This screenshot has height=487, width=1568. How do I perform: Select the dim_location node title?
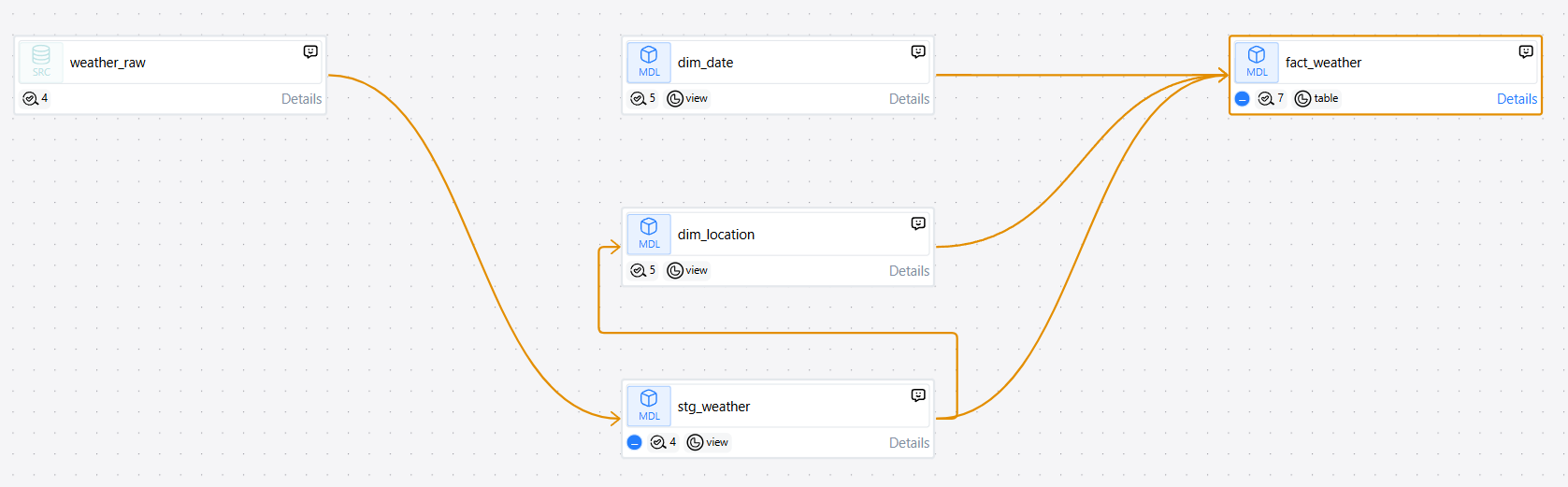(x=716, y=235)
